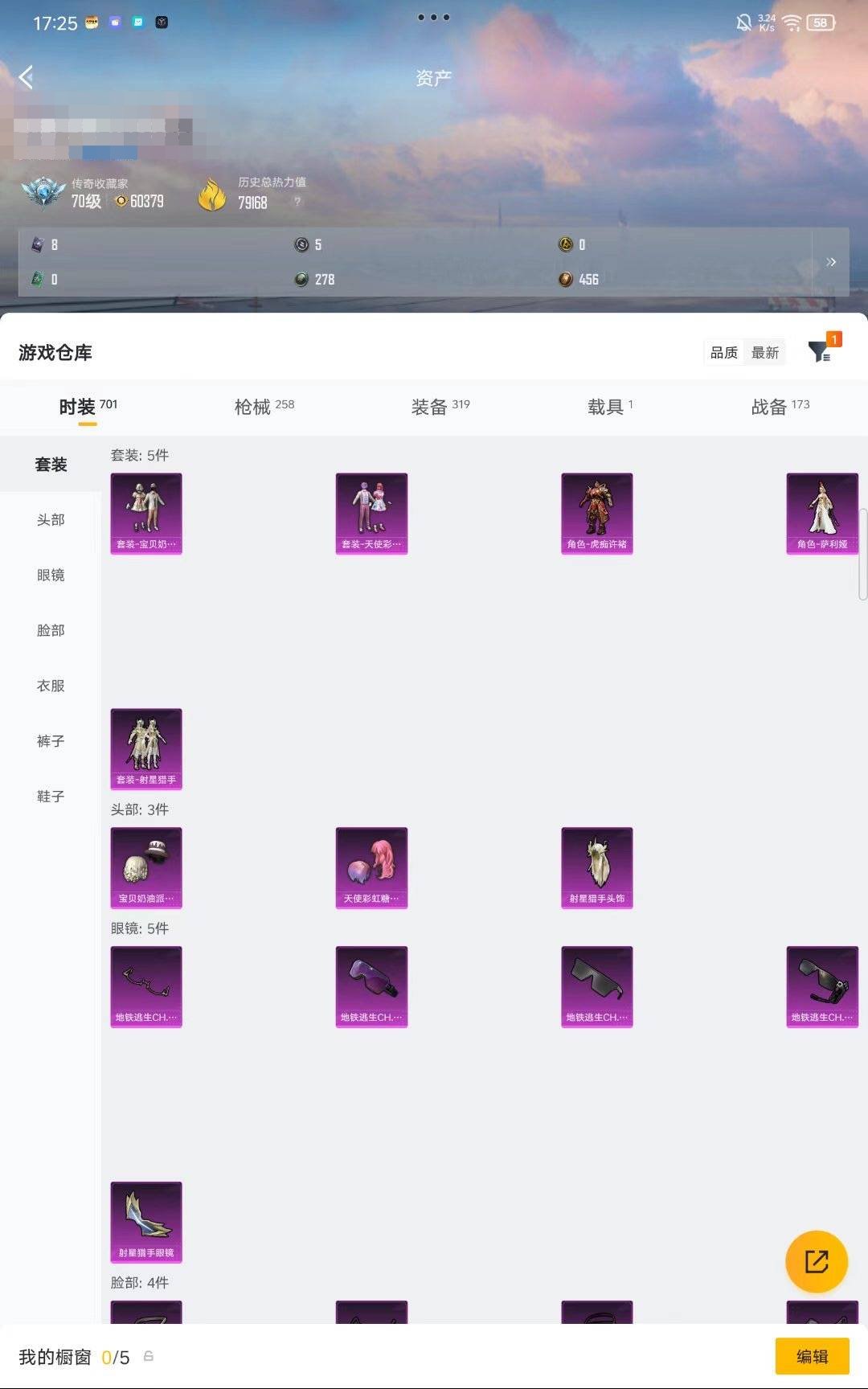This screenshot has height=1389, width=868.
Task: Select 鞋子 in the left category list
Action: (x=51, y=797)
